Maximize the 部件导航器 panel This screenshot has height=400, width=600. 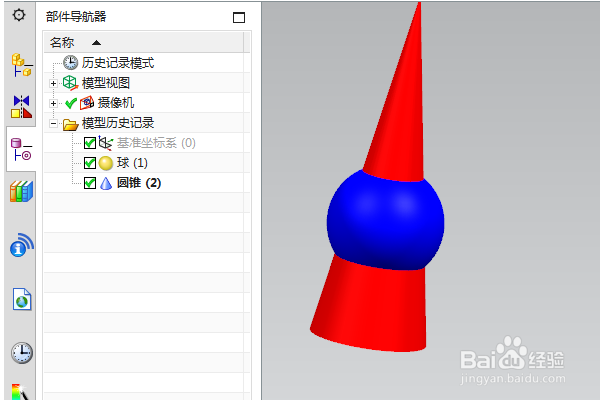pyautogui.click(x=239, y=17)
